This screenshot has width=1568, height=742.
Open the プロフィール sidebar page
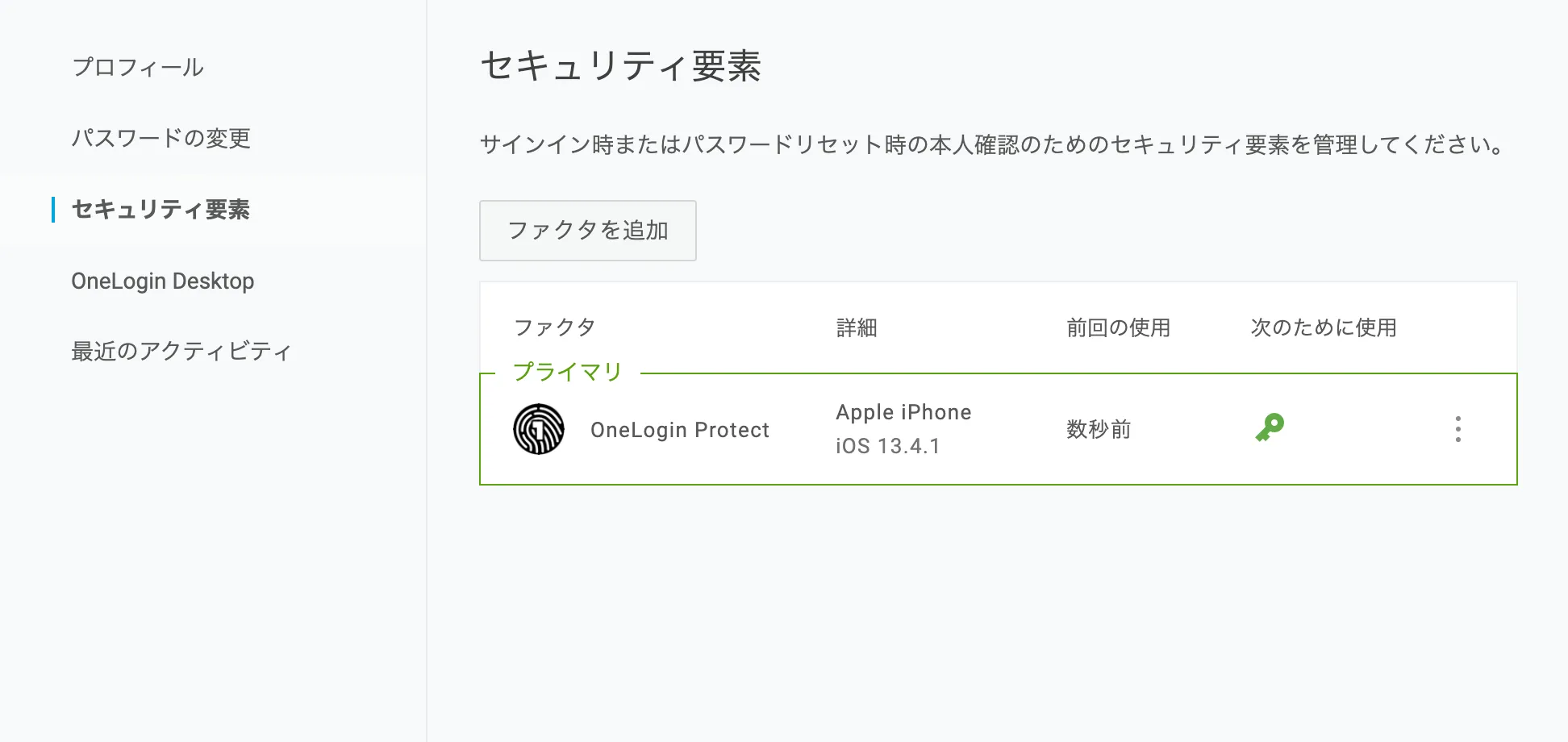click(x=138, y=67)
